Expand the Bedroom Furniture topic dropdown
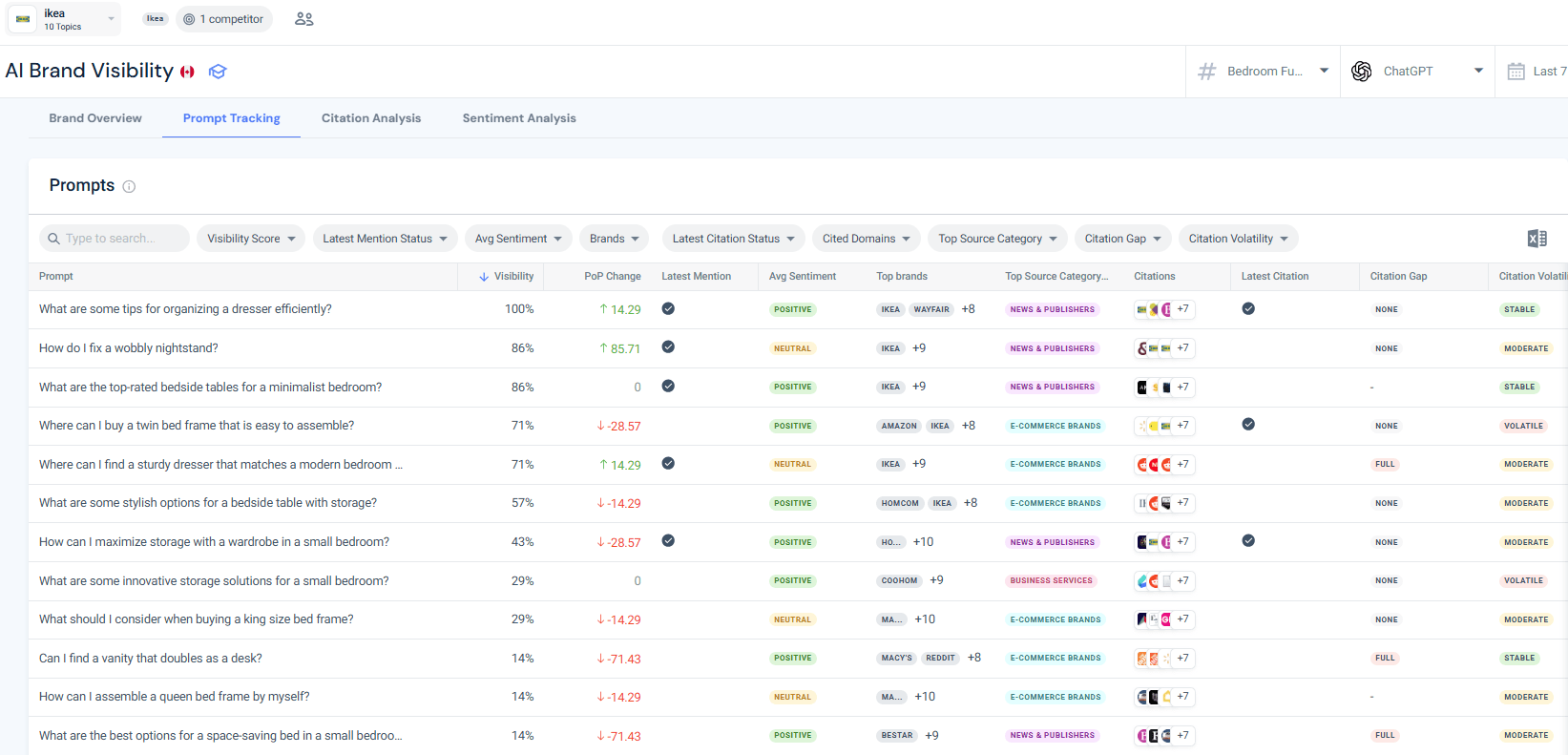 (1263, 72)
